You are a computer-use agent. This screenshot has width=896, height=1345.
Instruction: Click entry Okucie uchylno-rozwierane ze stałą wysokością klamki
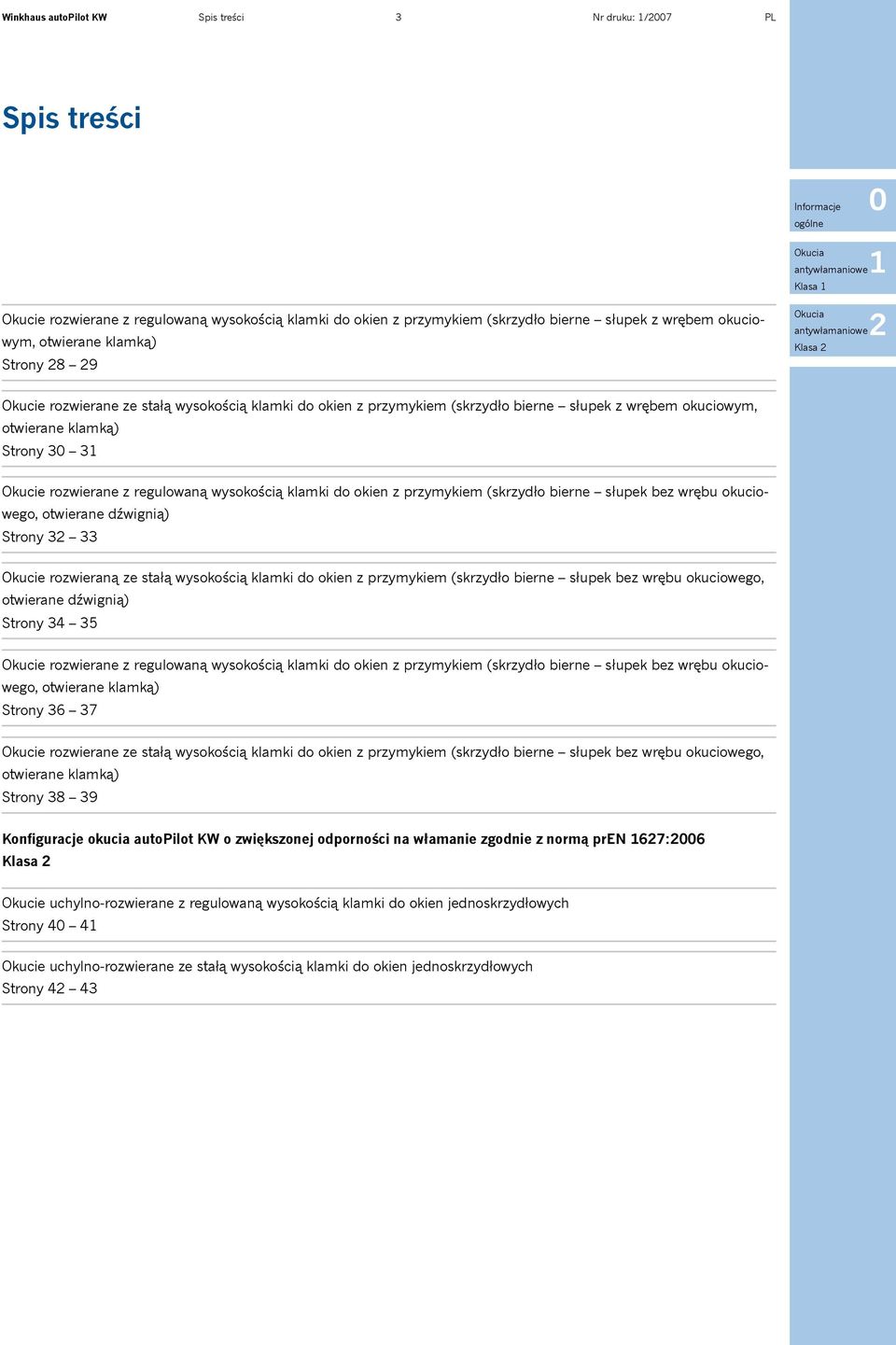pyautogui.click(x=267, y=967)
